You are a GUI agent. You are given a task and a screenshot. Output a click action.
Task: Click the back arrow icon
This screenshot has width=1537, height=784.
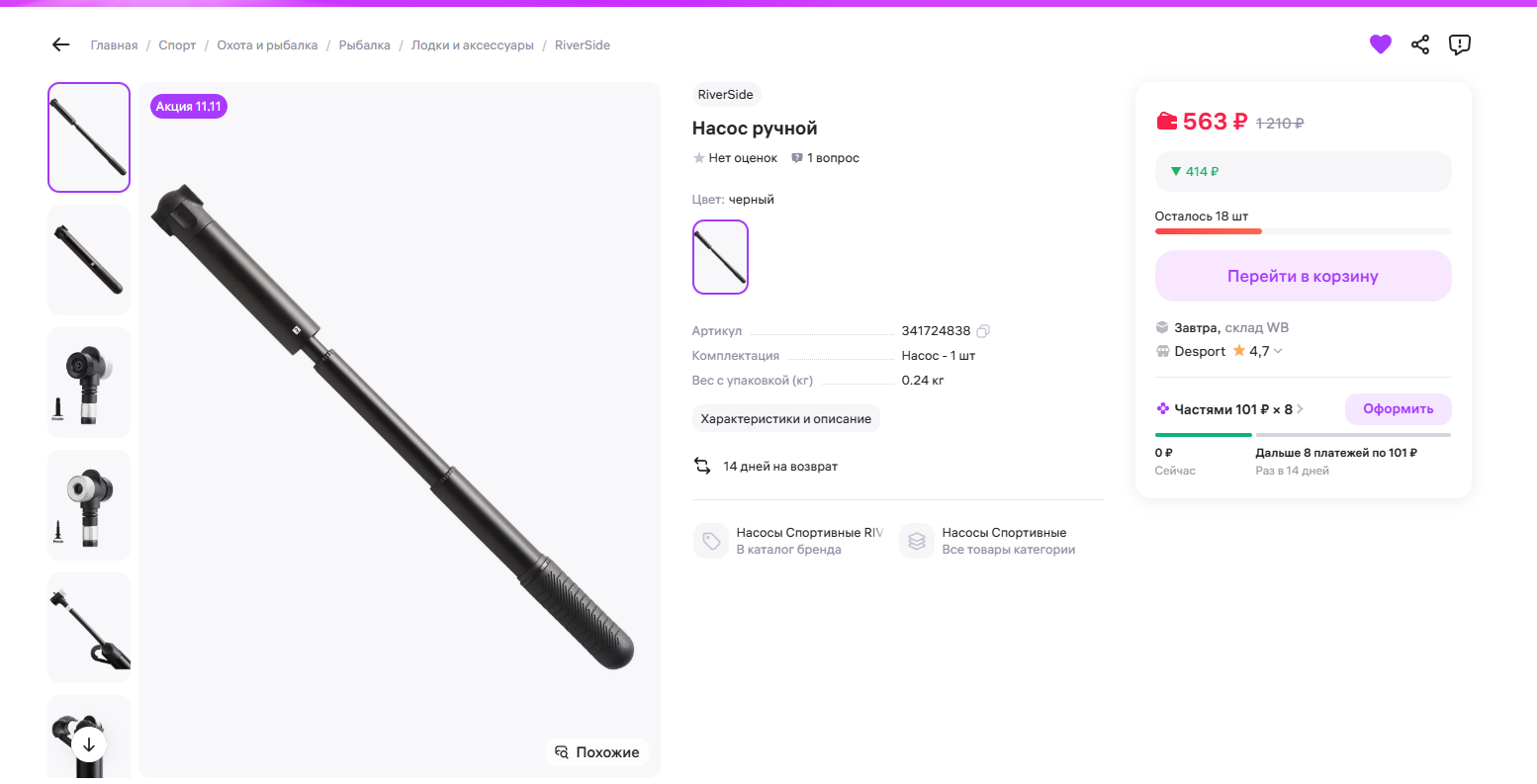pos(61,44)
